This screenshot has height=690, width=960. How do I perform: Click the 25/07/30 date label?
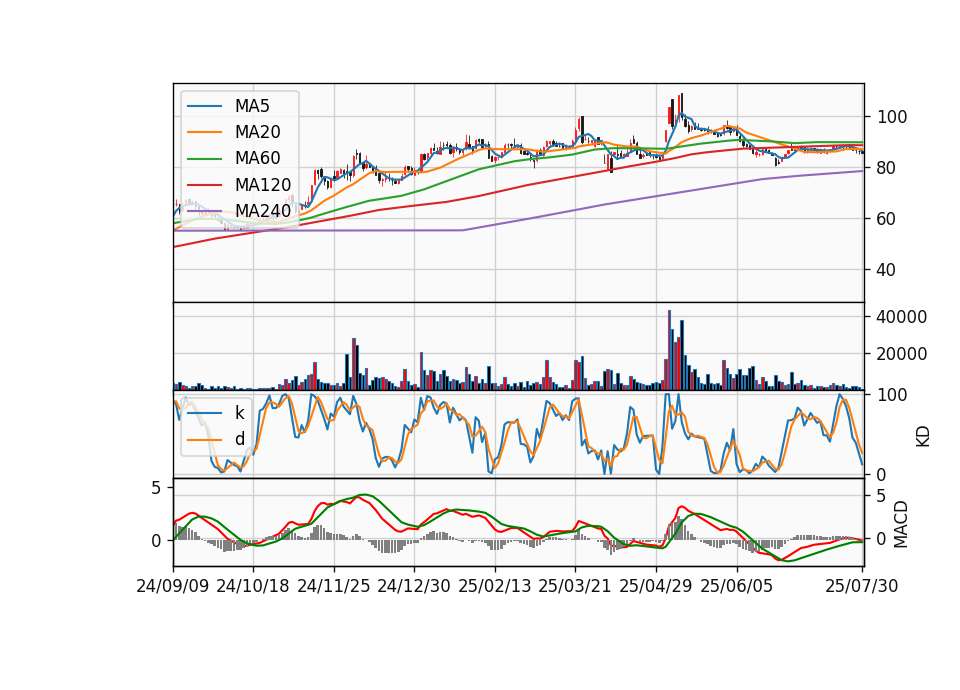[861, 586]
